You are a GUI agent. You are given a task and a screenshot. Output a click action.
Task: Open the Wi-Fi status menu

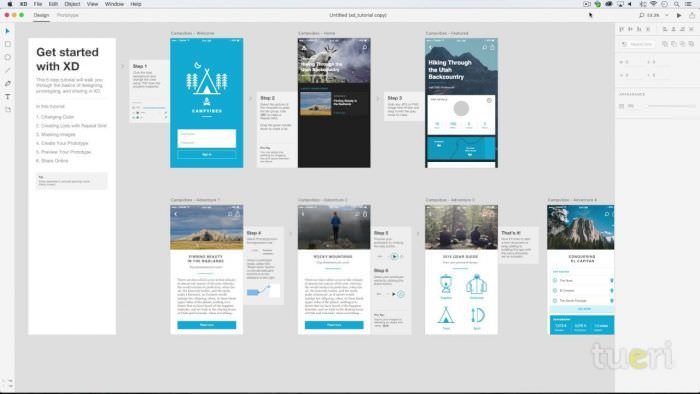click(x=654, y=4)
